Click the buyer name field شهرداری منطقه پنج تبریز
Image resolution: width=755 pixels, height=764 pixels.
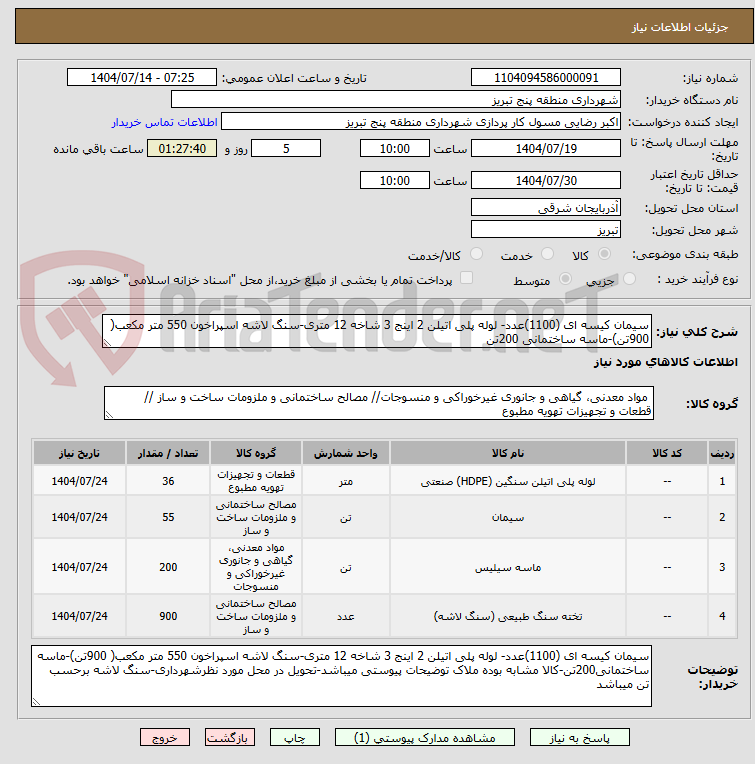396,100
